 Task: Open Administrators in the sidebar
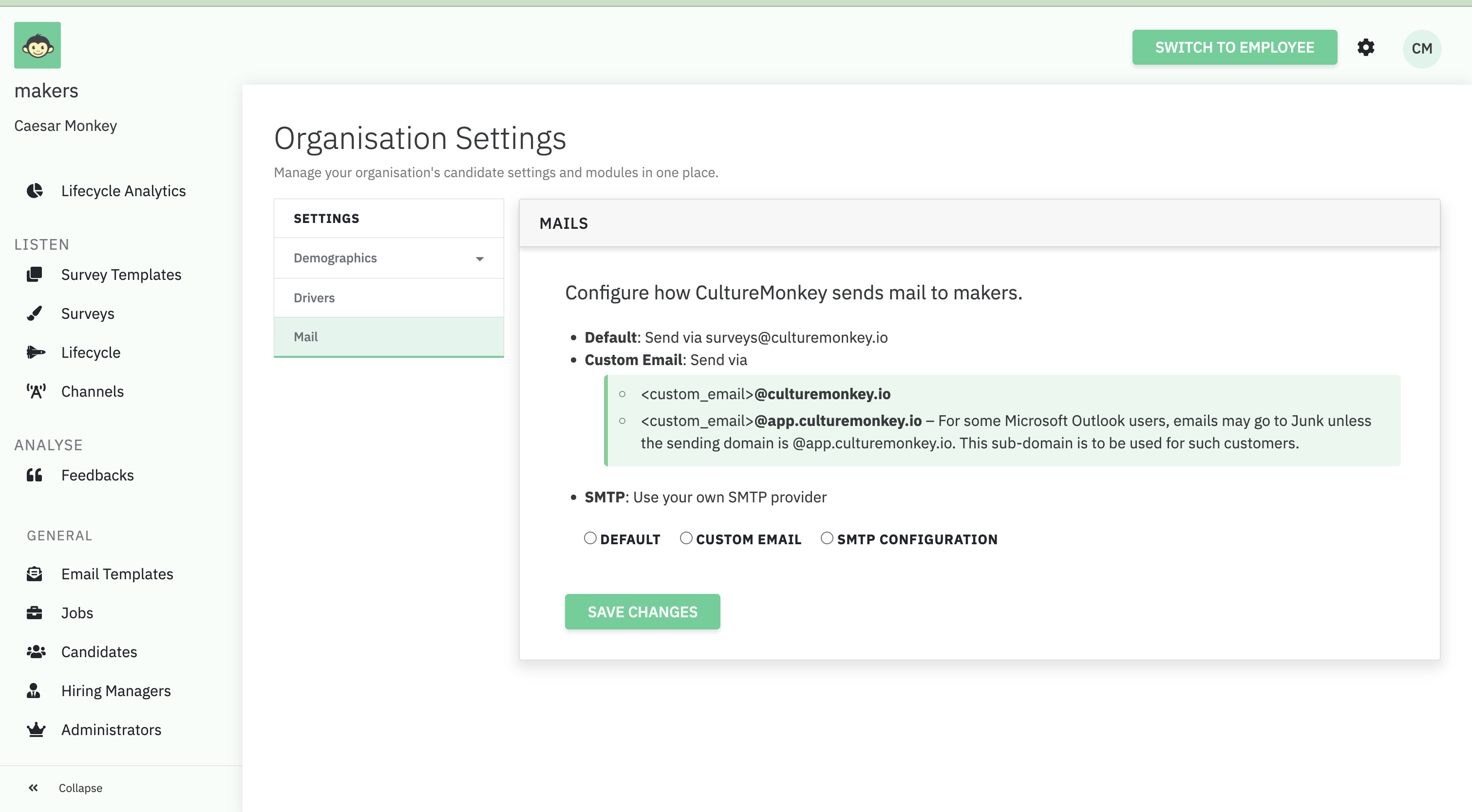coord(112,729)
